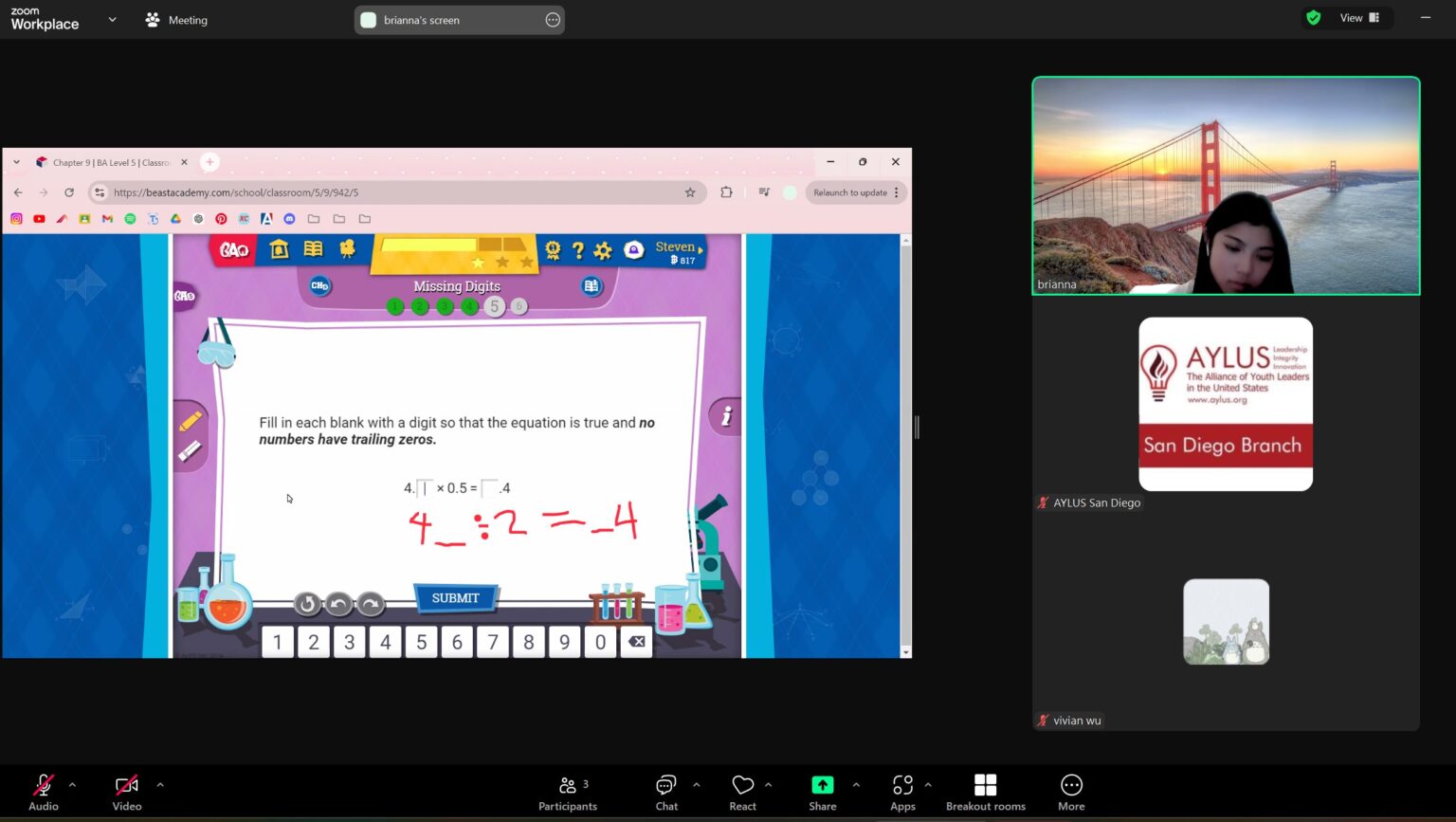
Task: Redo the drawing stroke
Action: point(371,604)
